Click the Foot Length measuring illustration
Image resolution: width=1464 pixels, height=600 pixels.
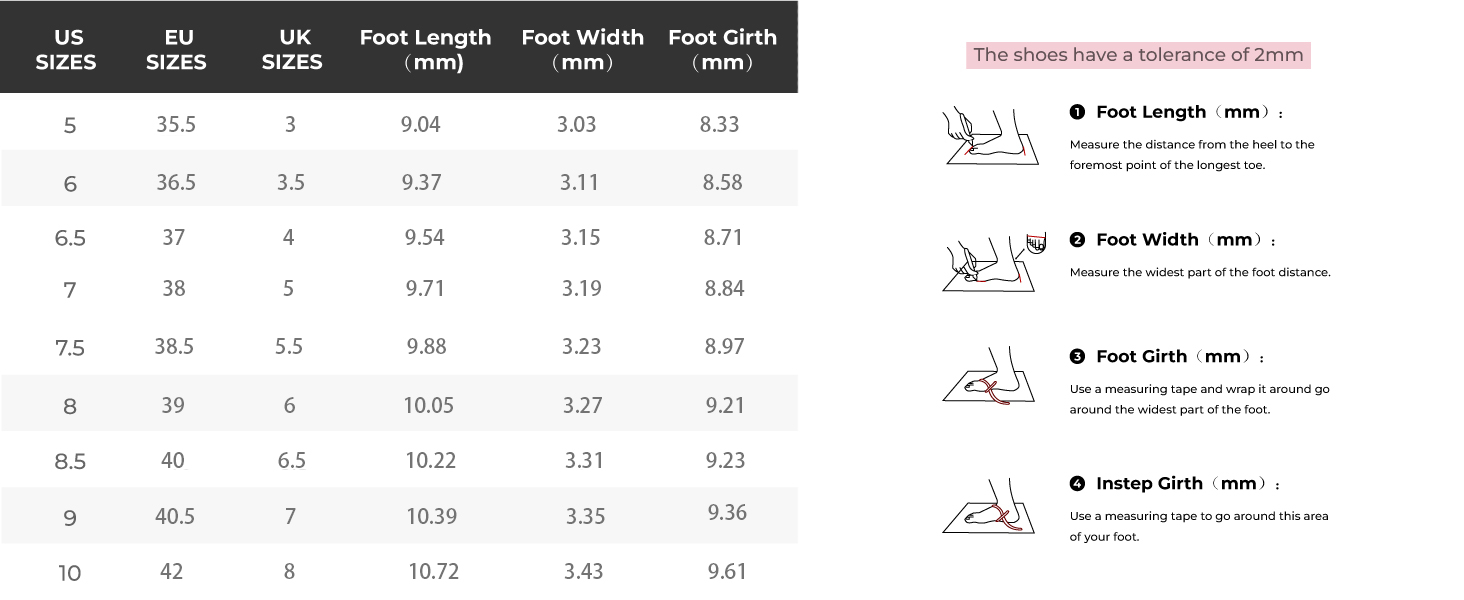click(x=987, y=136)
